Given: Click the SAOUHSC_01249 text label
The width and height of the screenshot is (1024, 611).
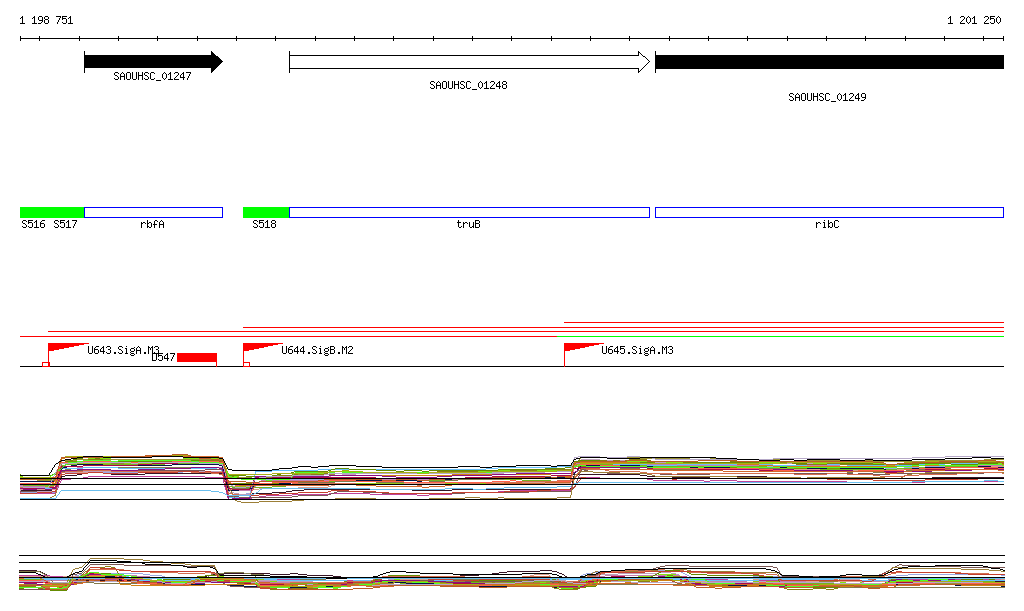Looking at the screenshot, I should coord(827,98).
